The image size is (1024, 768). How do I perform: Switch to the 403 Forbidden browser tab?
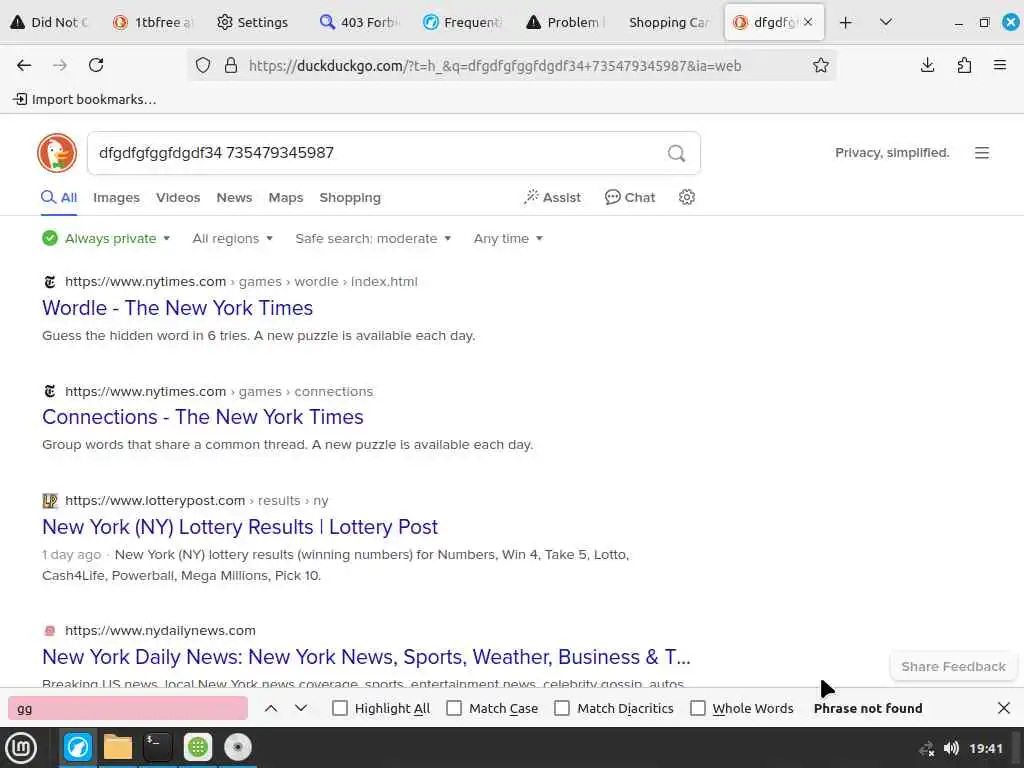coord(359,22)
